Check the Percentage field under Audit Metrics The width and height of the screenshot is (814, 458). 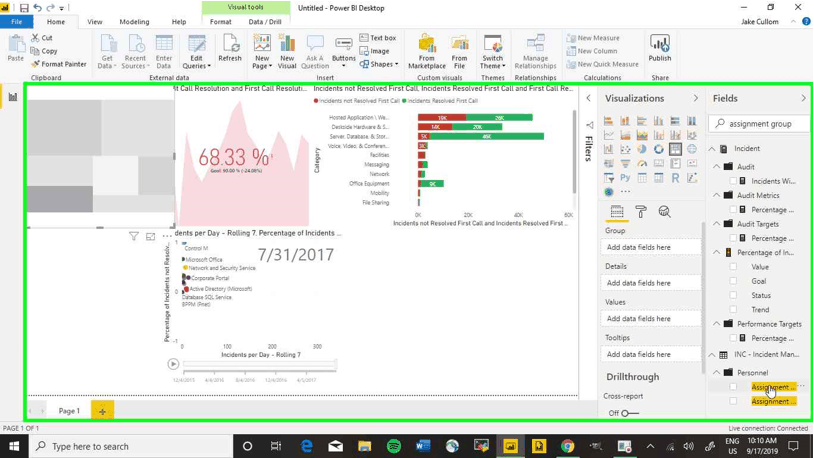[733, 210]
